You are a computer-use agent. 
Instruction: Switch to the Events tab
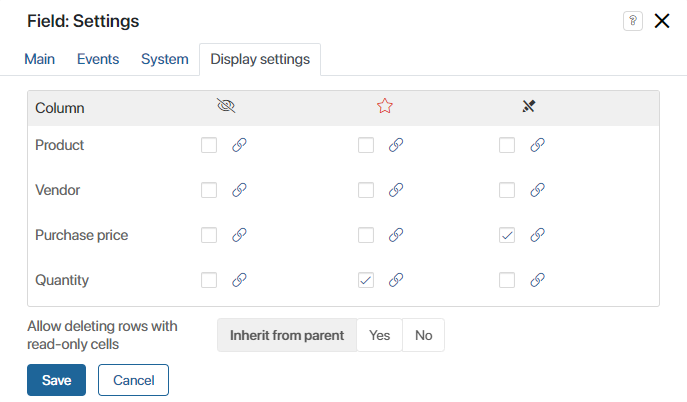(x=98, y=59)
